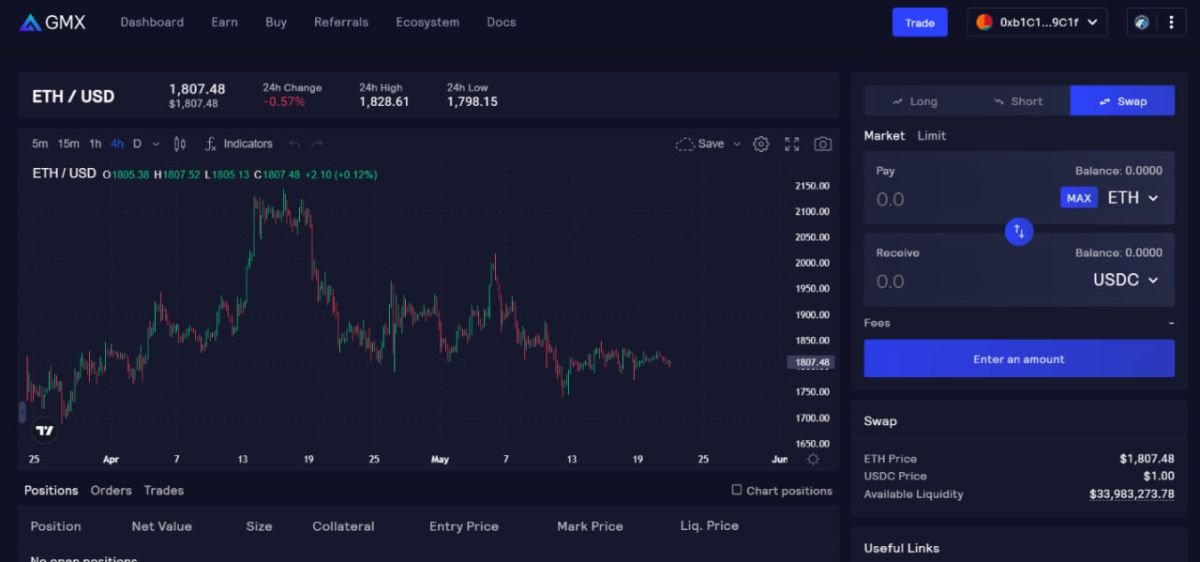1200x562 pixels.
Task: Expand Save layout dropdown arrow
Action: pos(737,144)
